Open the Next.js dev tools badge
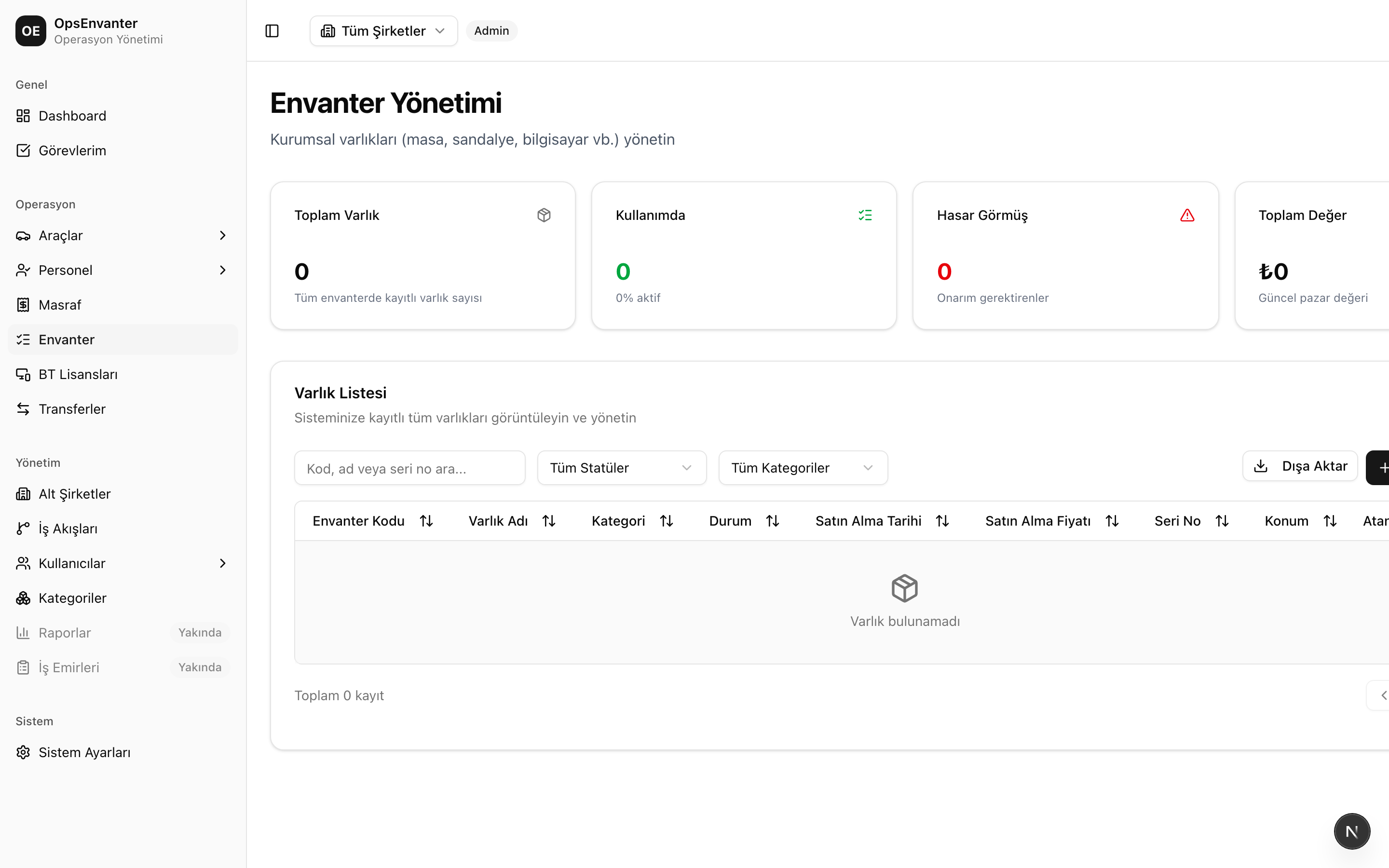 1352,831
